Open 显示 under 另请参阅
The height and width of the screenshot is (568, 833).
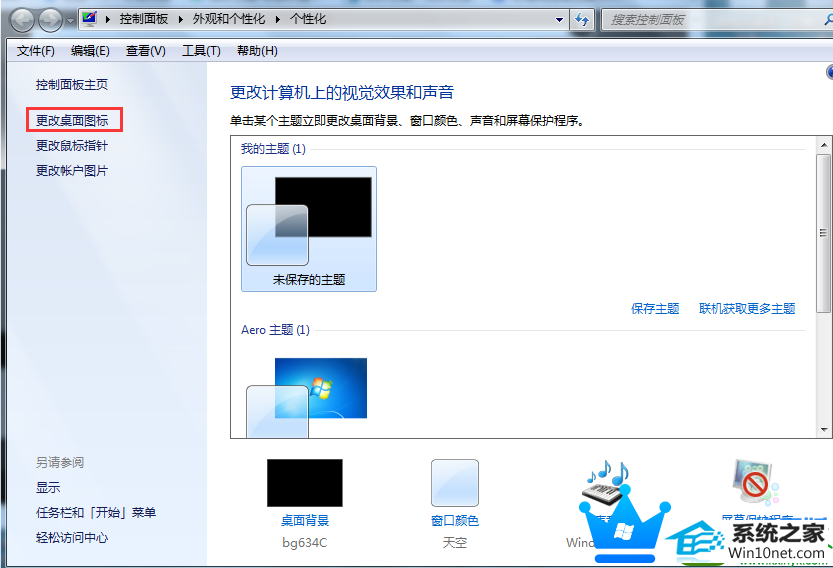coord(48,487)
